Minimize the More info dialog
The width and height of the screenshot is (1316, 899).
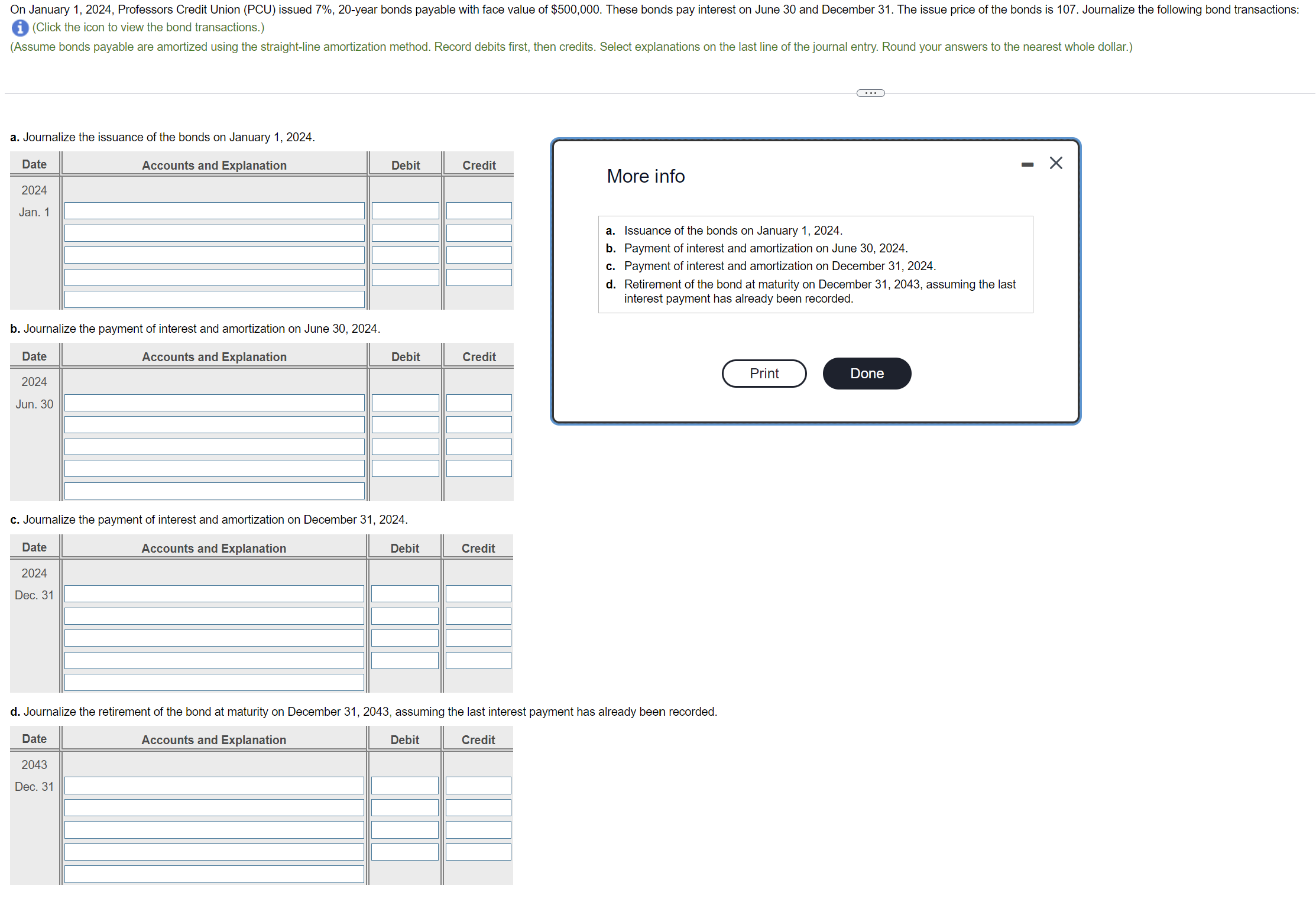1027,164
